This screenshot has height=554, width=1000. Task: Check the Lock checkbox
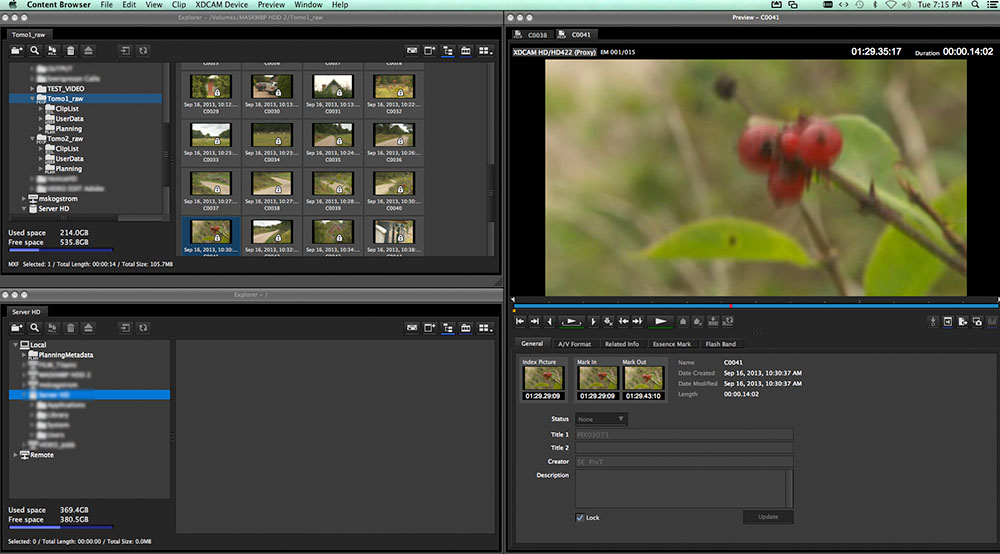click(580, 518)
